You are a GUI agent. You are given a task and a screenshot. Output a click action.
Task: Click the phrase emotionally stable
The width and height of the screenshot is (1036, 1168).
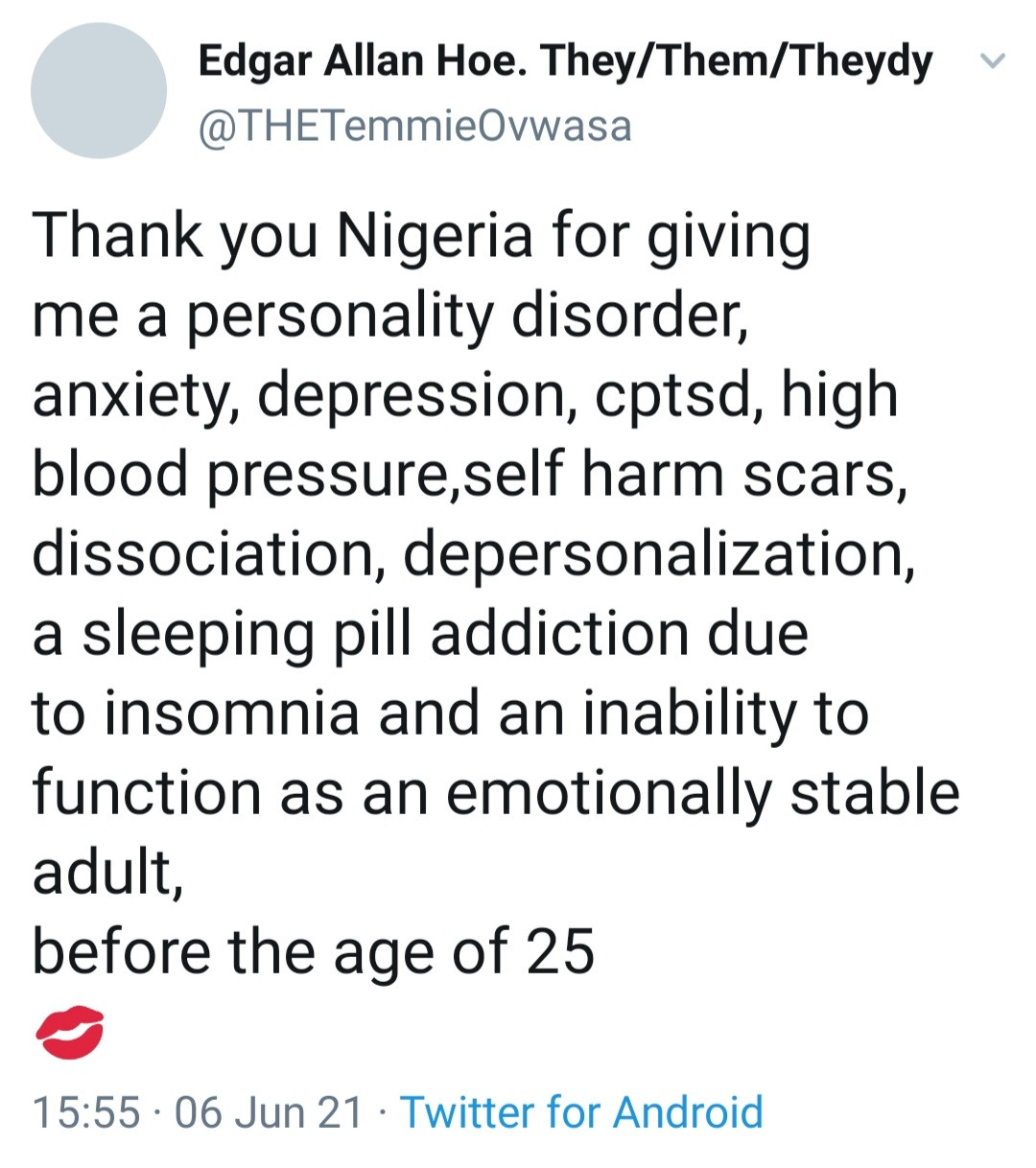(x=702, y=793)
